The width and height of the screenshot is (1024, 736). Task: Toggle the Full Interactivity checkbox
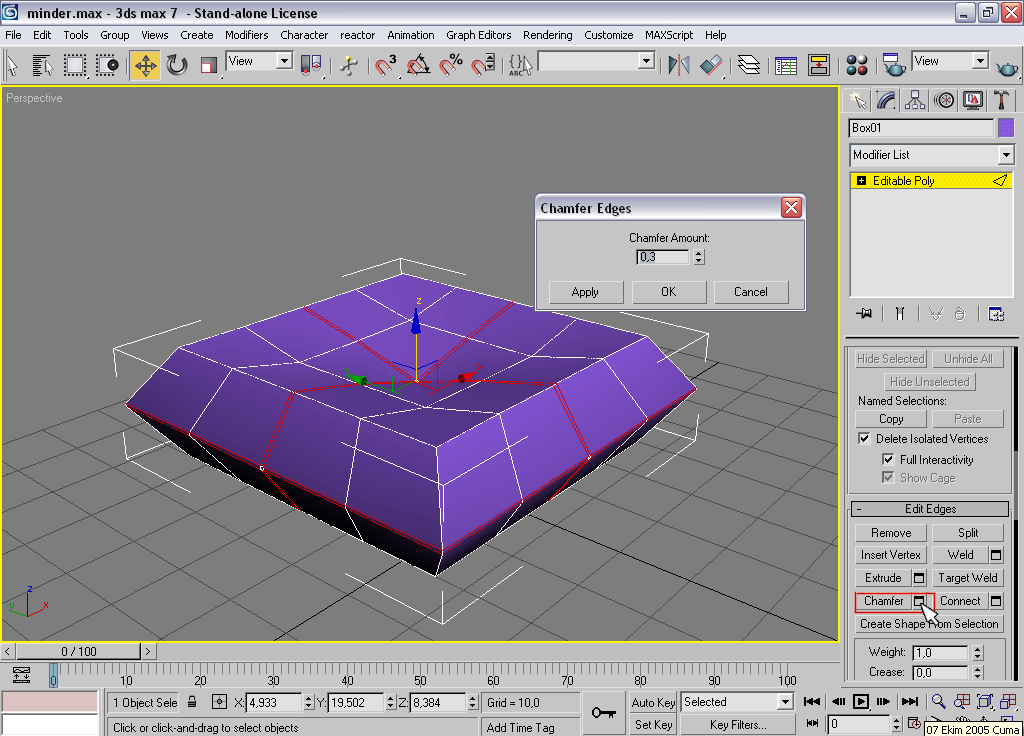(888, 460)
